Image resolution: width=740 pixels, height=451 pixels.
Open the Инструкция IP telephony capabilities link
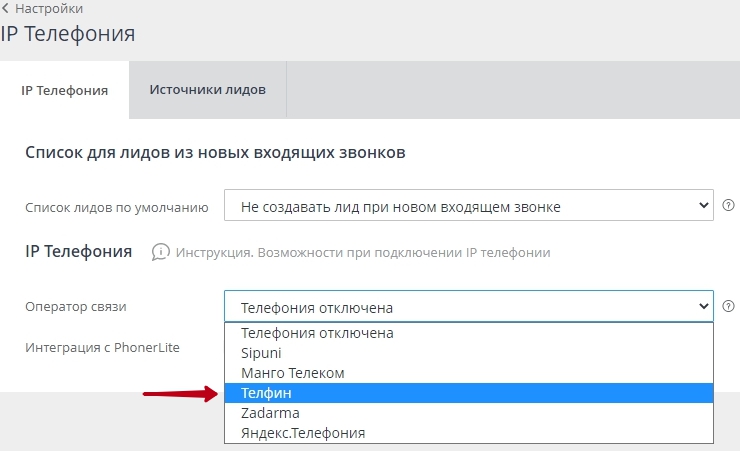(363, 253)
